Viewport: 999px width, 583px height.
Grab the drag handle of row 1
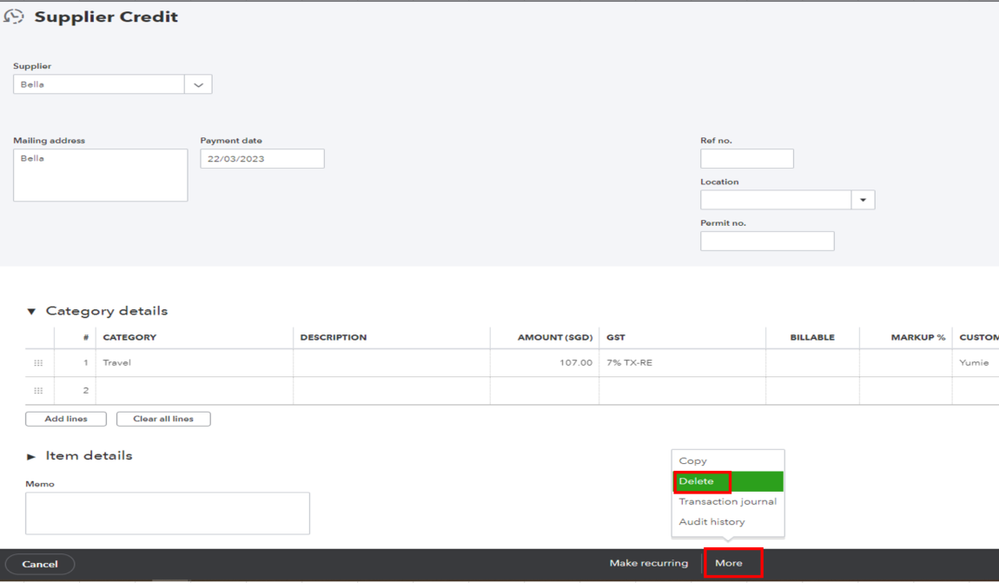coord(38,363)
